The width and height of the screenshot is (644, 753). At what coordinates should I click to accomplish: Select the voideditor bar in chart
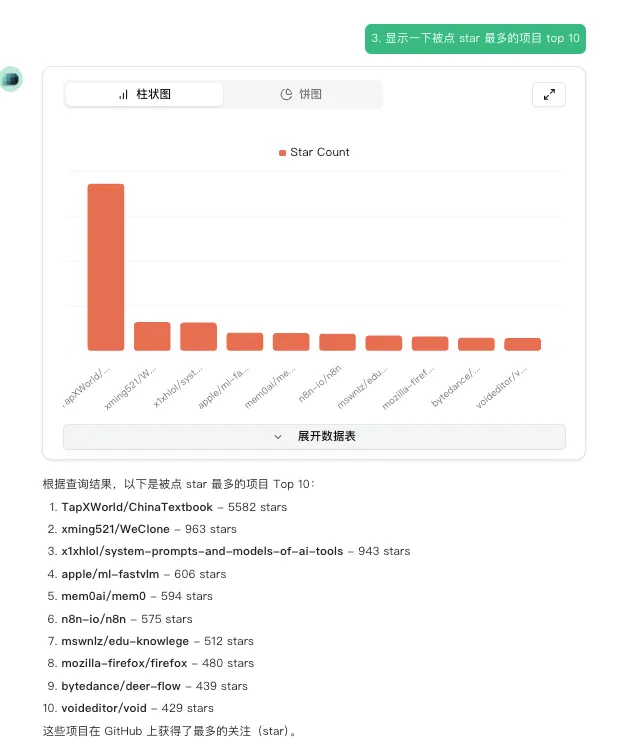coord(522,344)
